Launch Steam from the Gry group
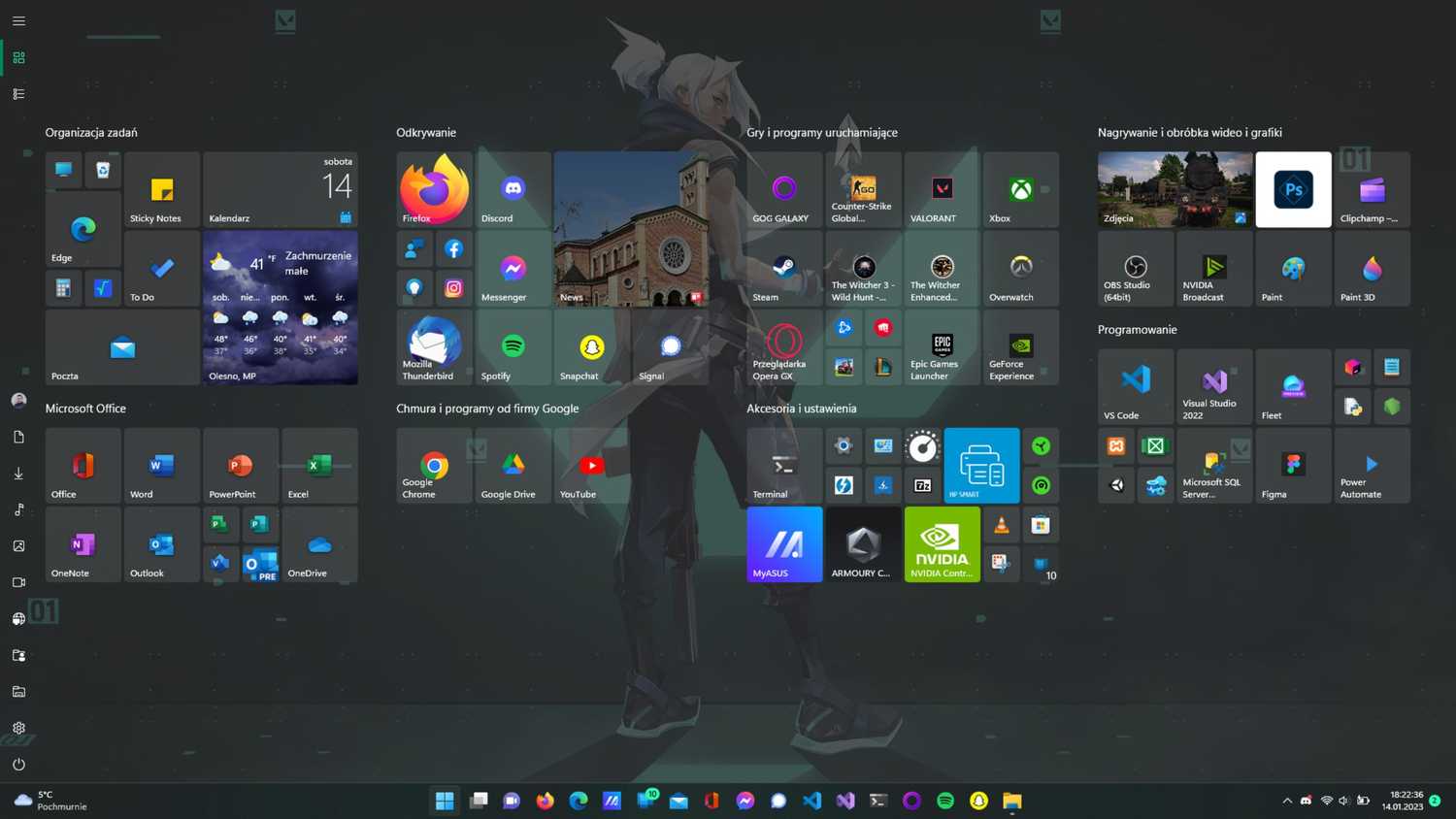The image size is (1456, 819). coord(783,269)
